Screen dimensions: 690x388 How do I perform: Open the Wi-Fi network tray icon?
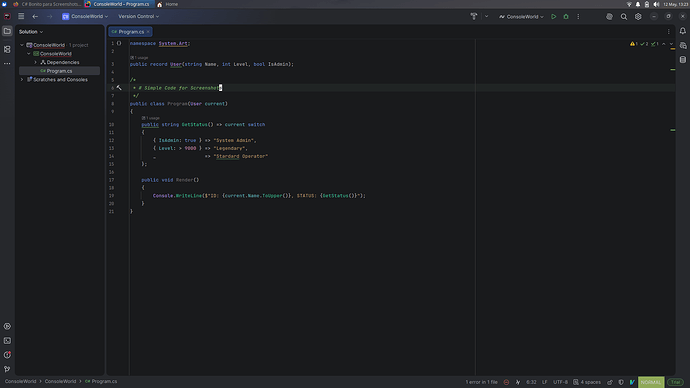click(629, 4)
